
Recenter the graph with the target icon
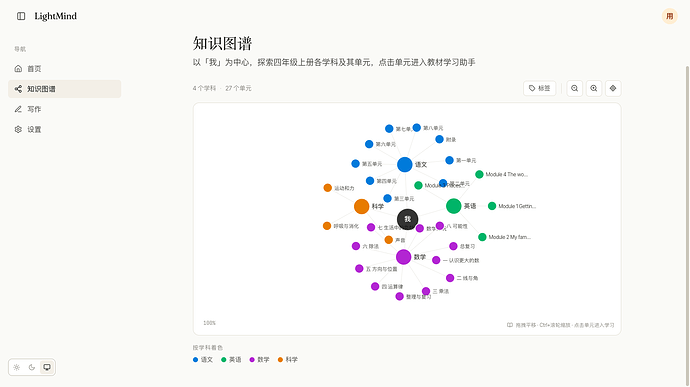(x=613, y=88)
